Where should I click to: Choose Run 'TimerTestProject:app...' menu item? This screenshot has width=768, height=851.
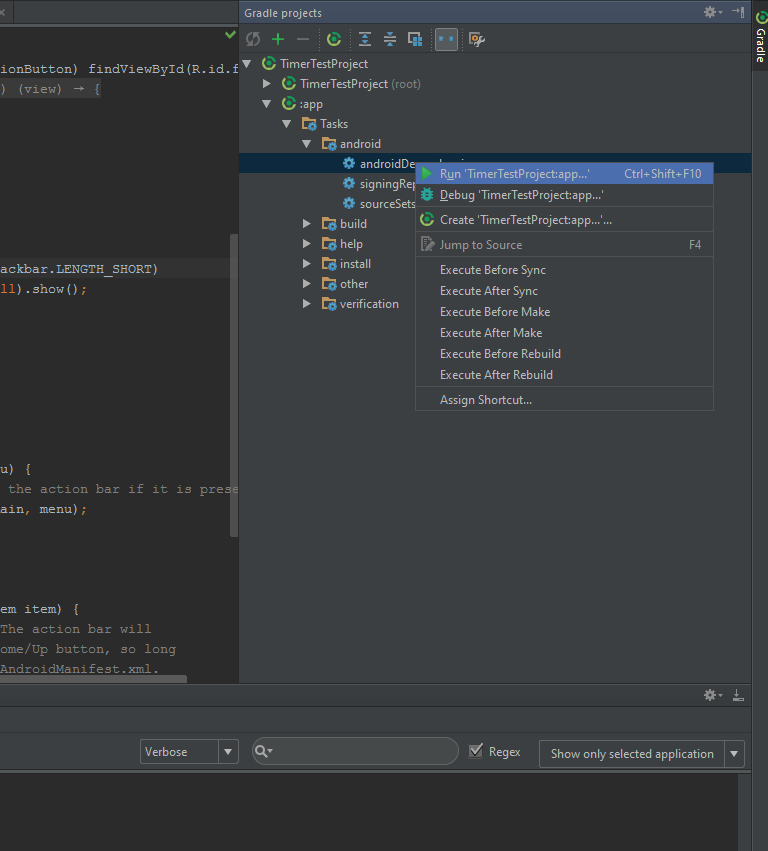(564, 174)
